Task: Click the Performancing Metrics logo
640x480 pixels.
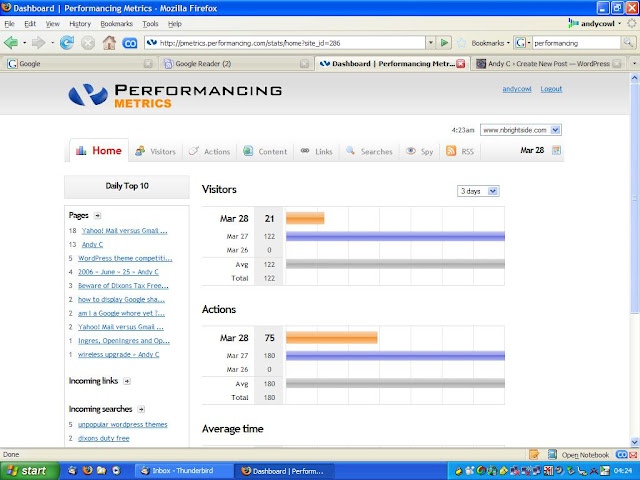Action: 175,96
